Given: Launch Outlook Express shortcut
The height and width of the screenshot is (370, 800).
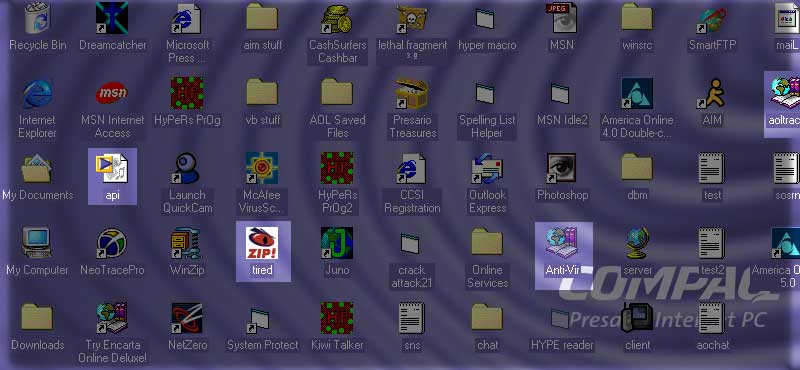Looking at the screenshot, I should pyautogui.click(x=486, y=169).
